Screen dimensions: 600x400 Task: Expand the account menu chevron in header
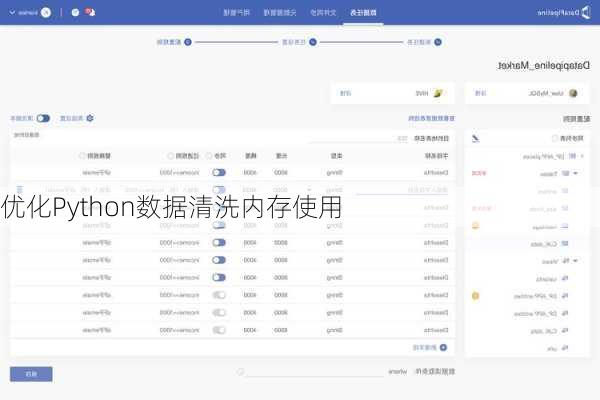12,13
